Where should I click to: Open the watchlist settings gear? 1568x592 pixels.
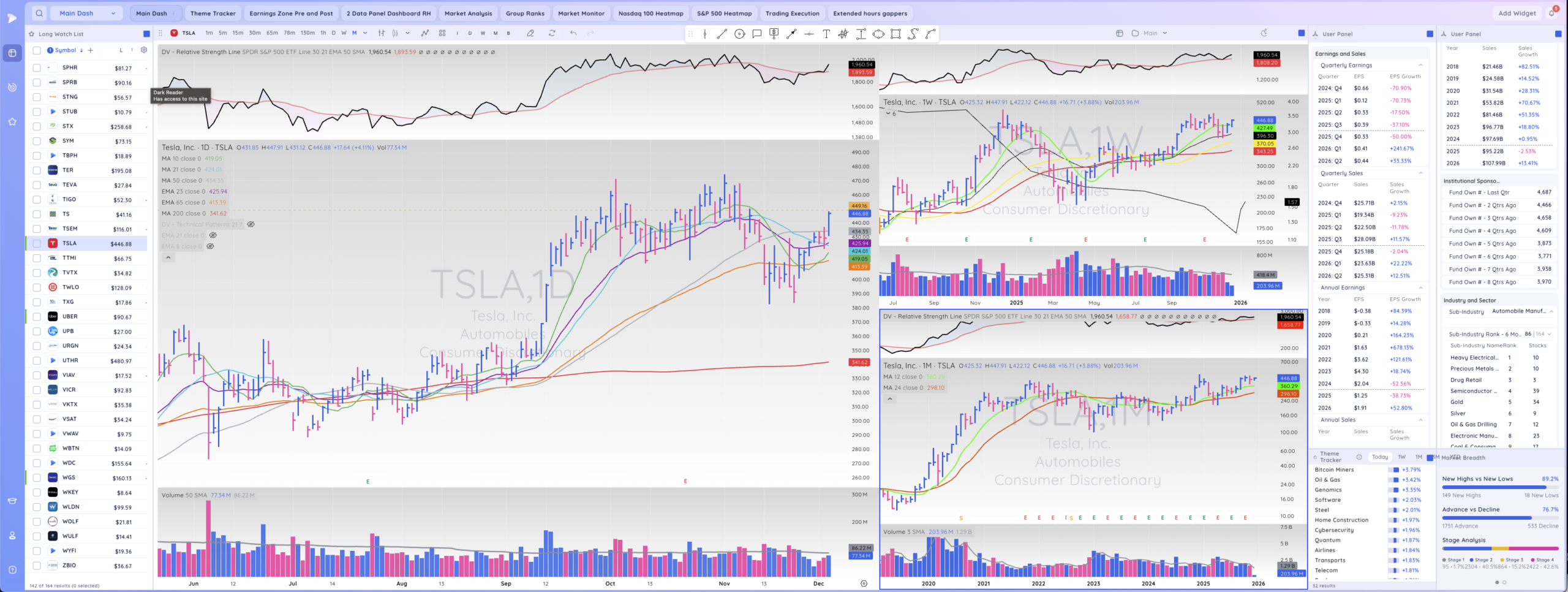(x=144, y=50)
